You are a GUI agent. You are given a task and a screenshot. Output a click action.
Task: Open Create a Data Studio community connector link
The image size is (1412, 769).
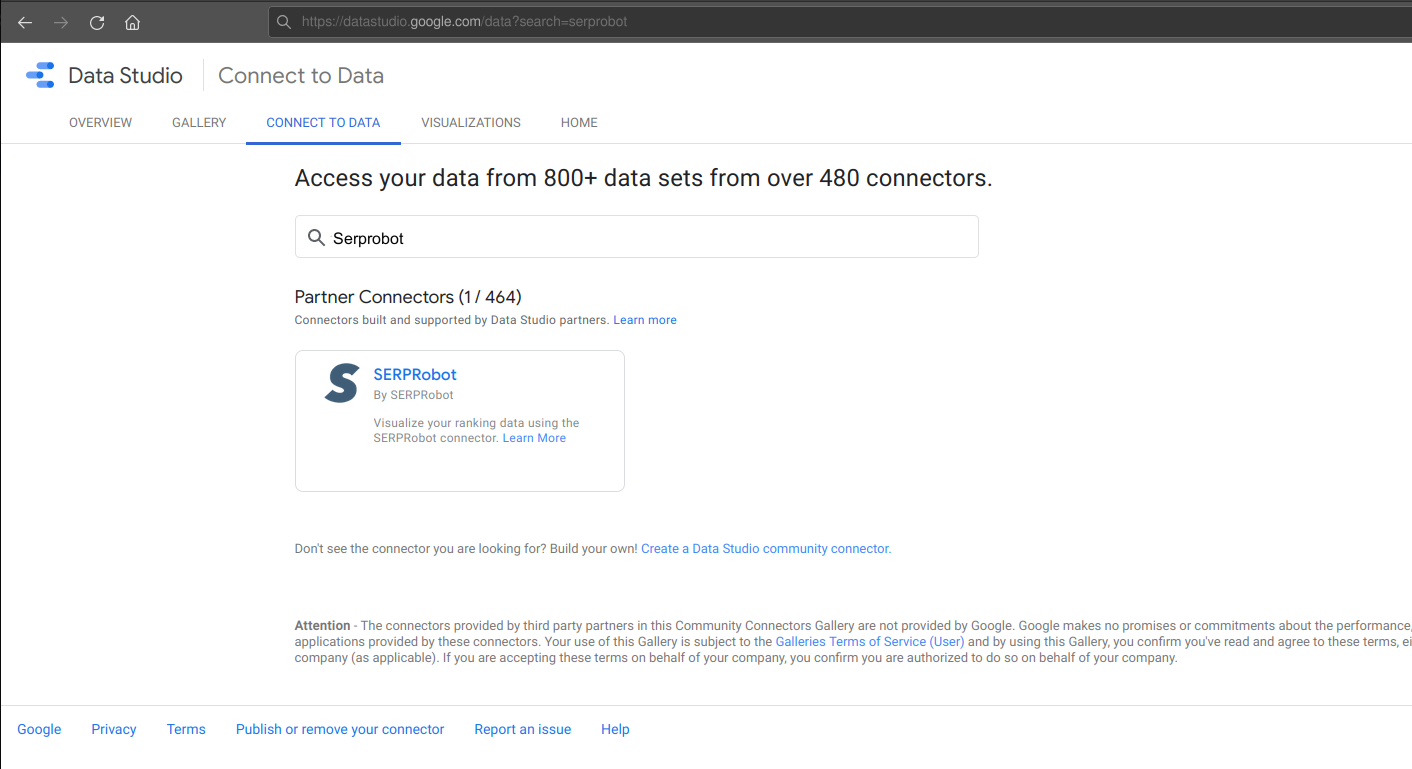point(766,549)
